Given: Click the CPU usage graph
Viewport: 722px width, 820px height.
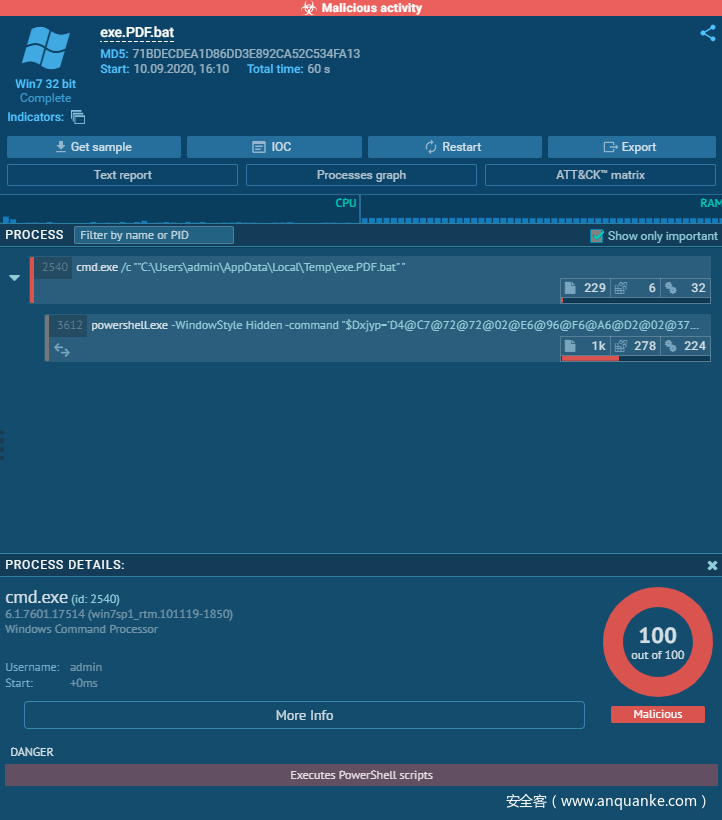Looking at the screenshot, I should [179, 210].
